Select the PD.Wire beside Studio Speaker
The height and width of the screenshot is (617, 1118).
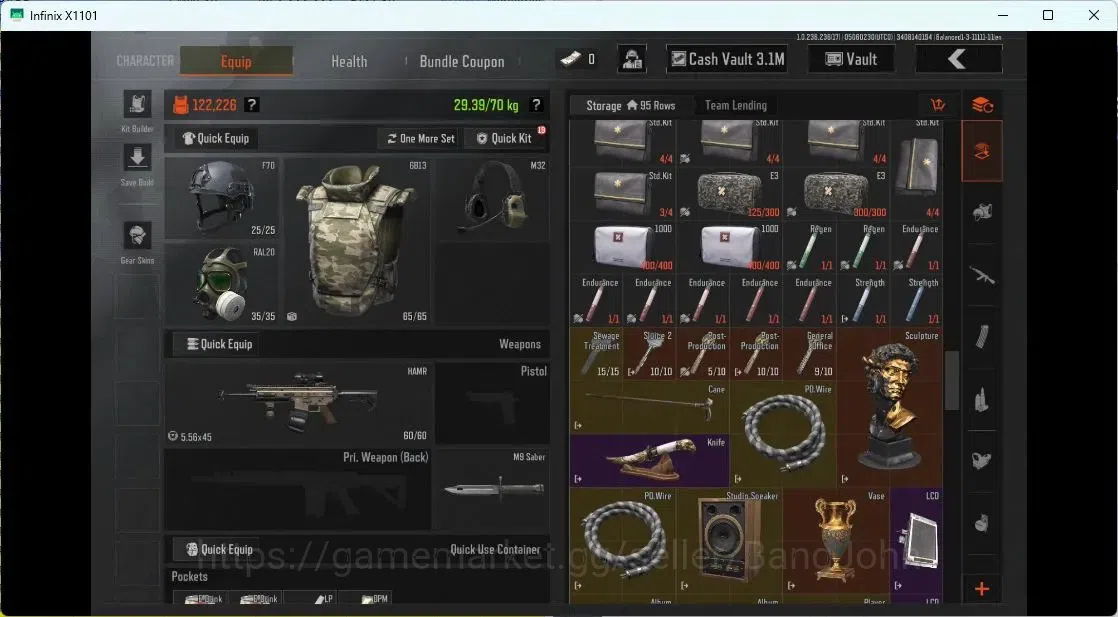click(622, 541)
